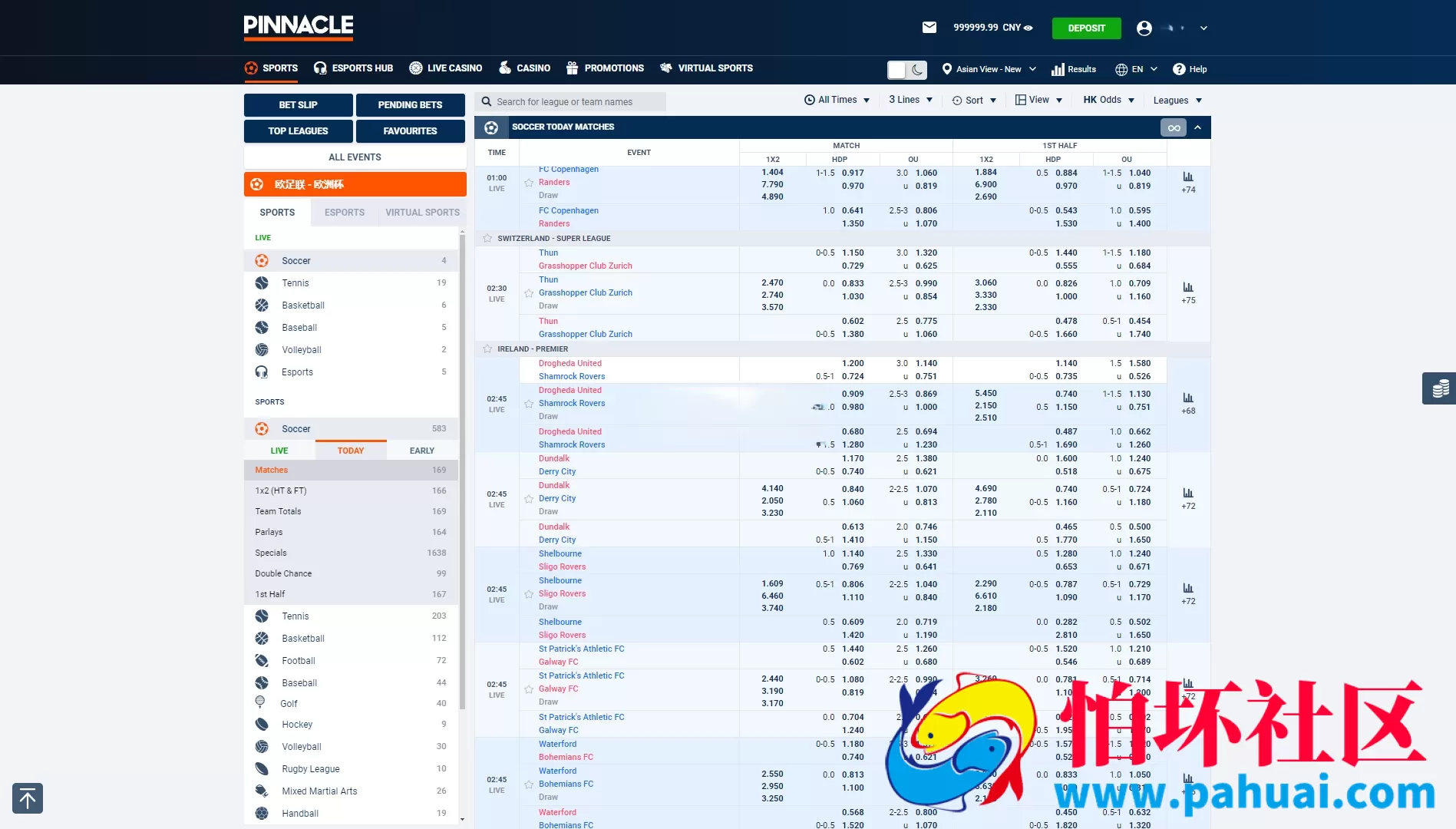Screen dimensions: 1456x829
Task: Favourite the Shelbourne vs Sligo Rovers match
Action: pyautogui.click(x=529, y=594)
